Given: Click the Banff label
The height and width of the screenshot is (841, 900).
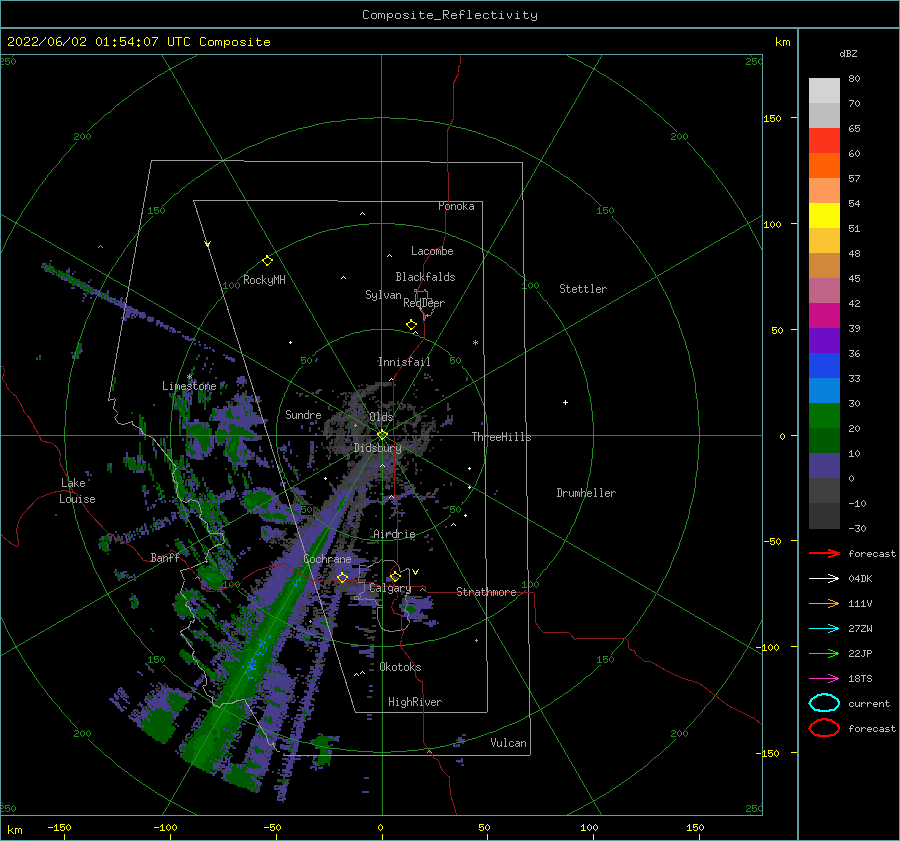Looking at the screenshot, I should pyautogui.click(x=165, y=558).
